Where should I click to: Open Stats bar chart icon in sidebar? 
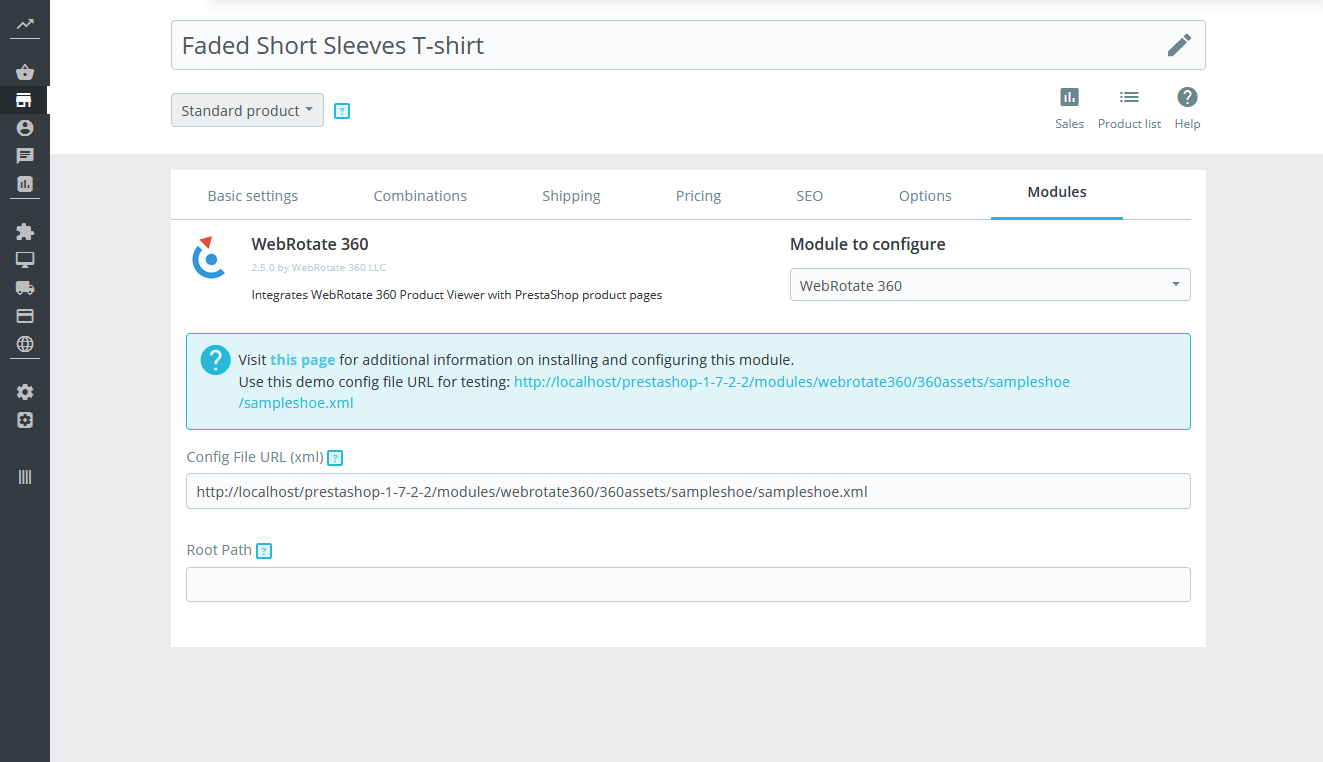tap(25, 184)
